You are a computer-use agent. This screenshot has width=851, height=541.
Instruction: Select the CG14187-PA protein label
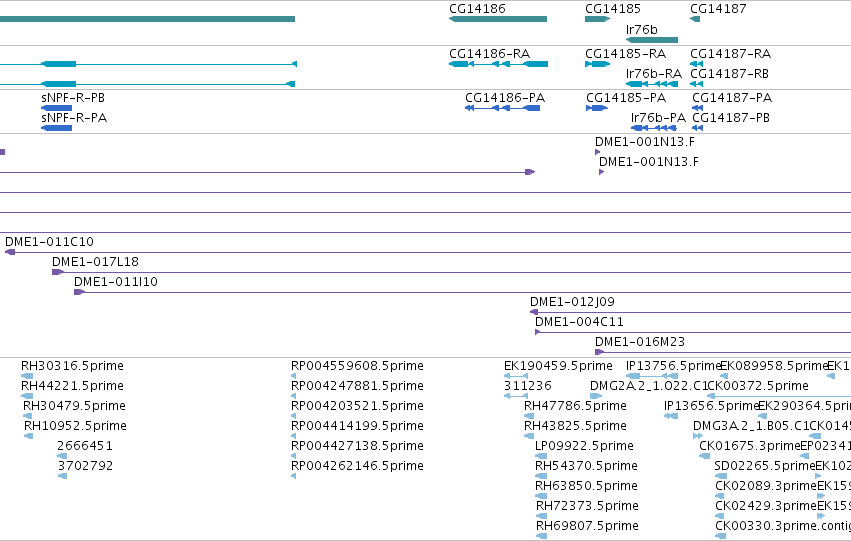[732, 98]
